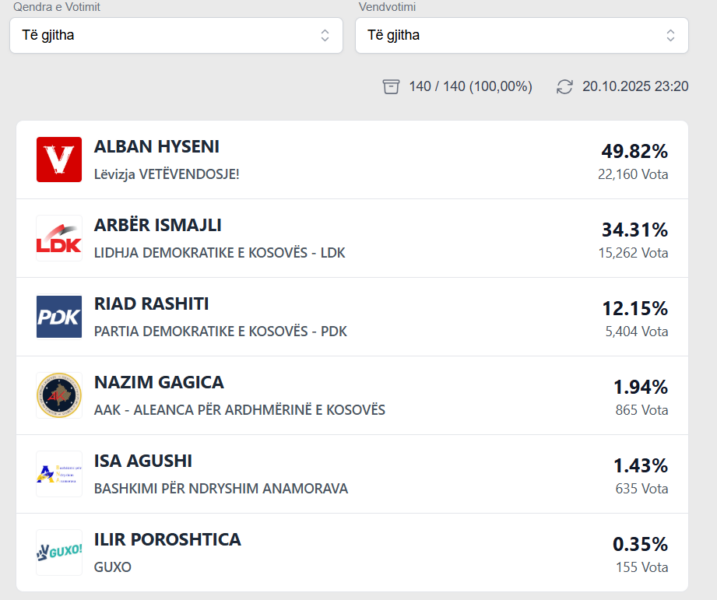This screenshot has height=600, width=717.
Task: Click the 140 / 140 counted stations text
Action: (x=470, y=87)
